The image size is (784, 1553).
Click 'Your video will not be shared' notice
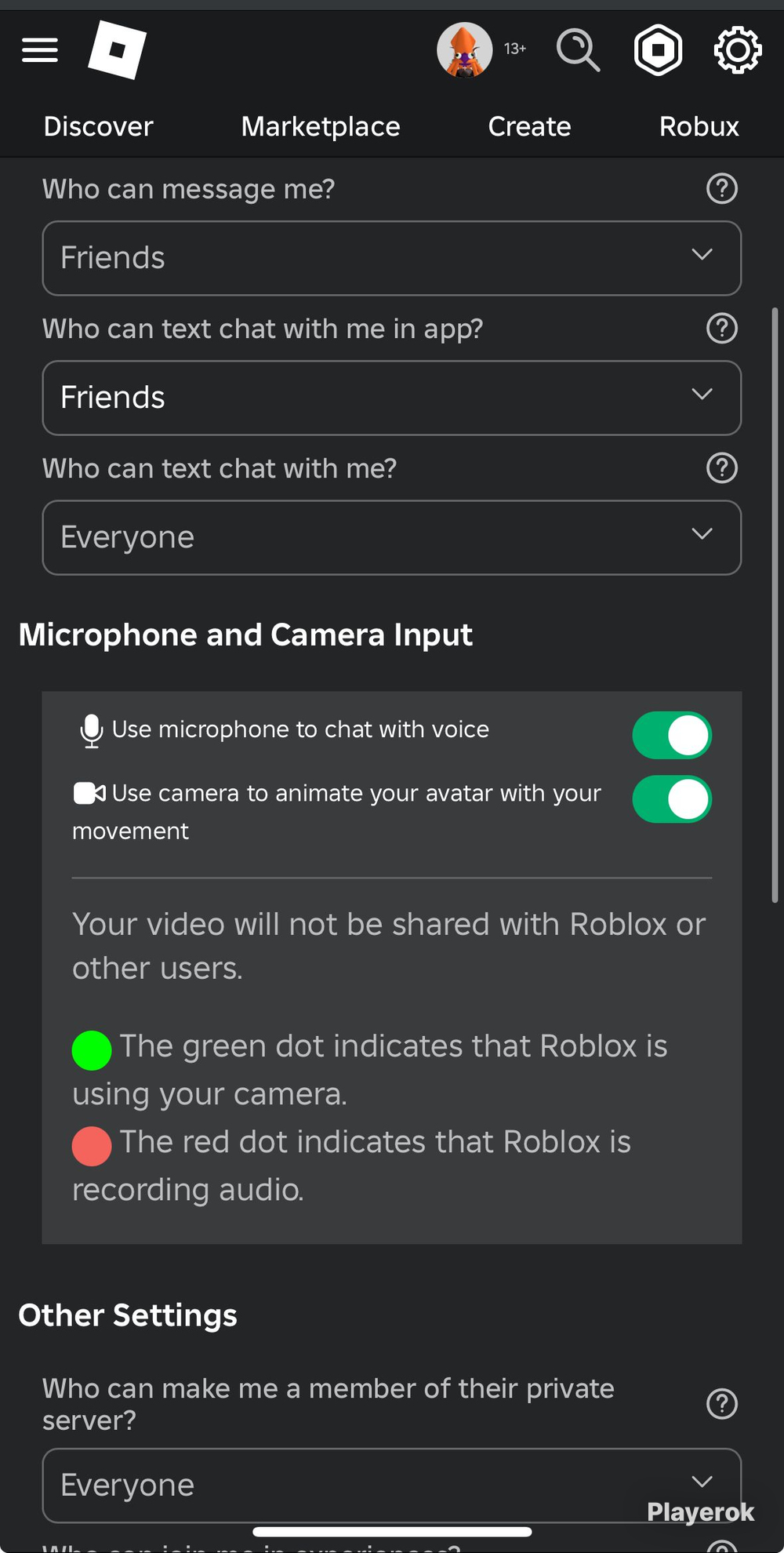pos(389,946)
